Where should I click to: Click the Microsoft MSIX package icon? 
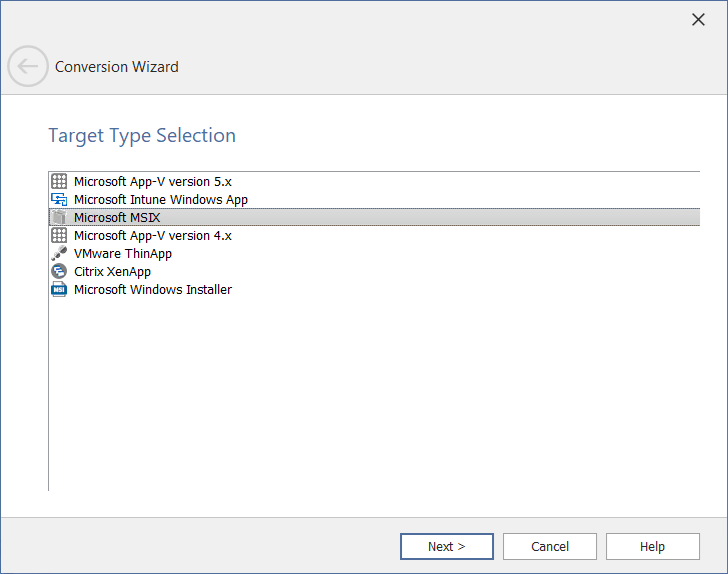click(x=59, y=218)
